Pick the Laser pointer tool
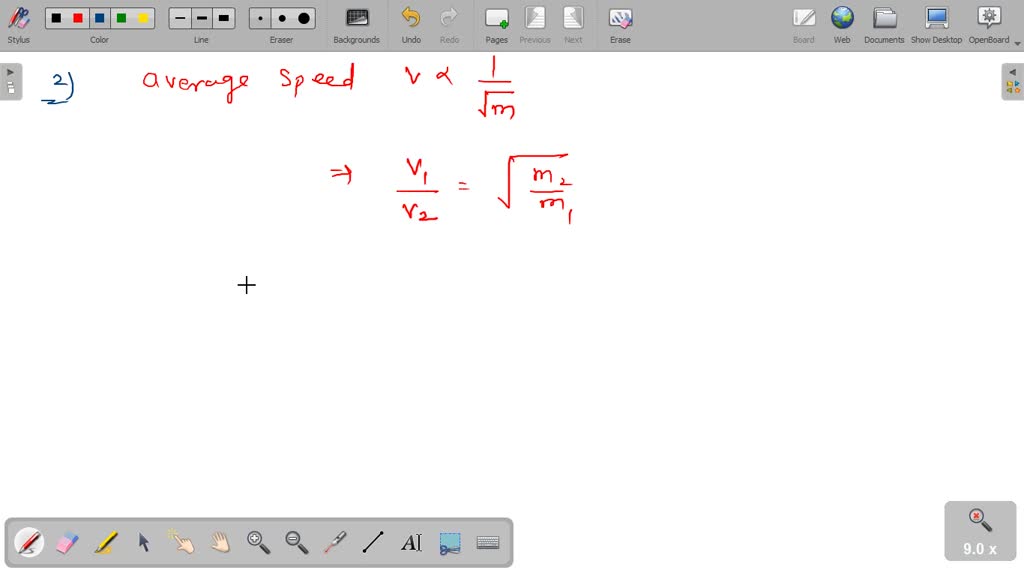 click(x=334, y=542)
